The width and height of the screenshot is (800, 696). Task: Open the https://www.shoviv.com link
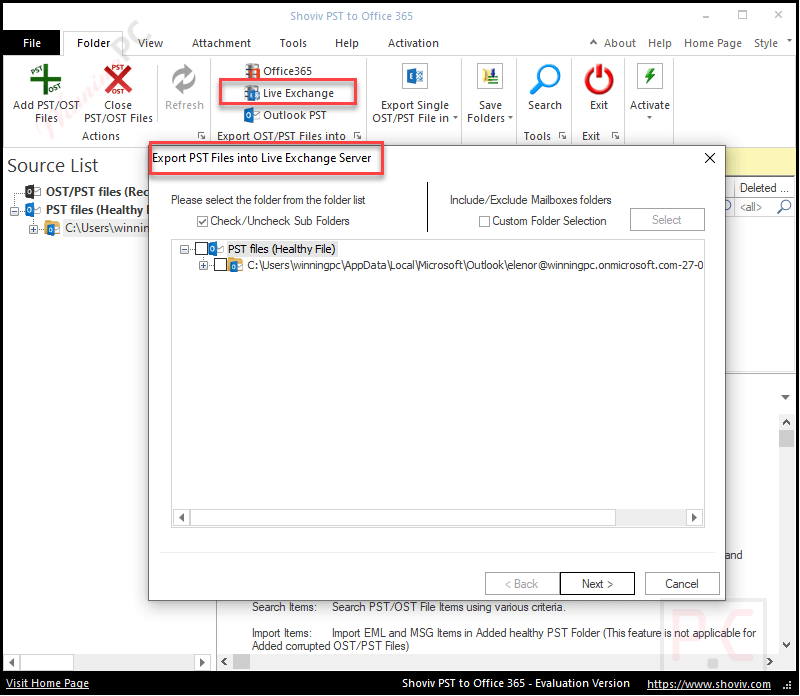pos(708,684)
